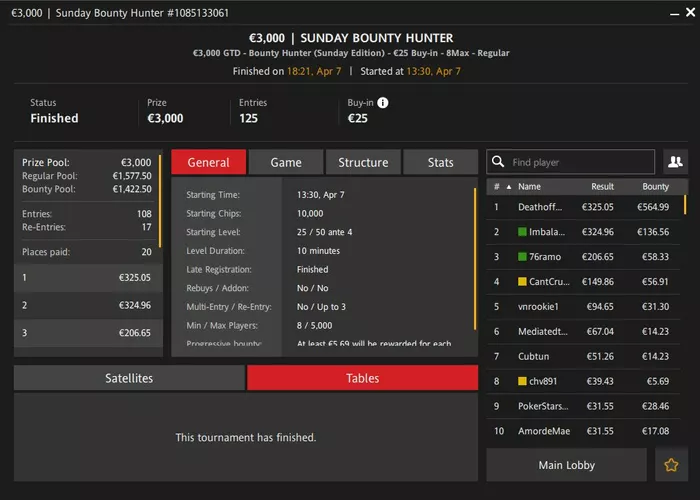Go to the Main Lobby
The height and width of the screenshot is (500, 700).
[x=567, y=465]
